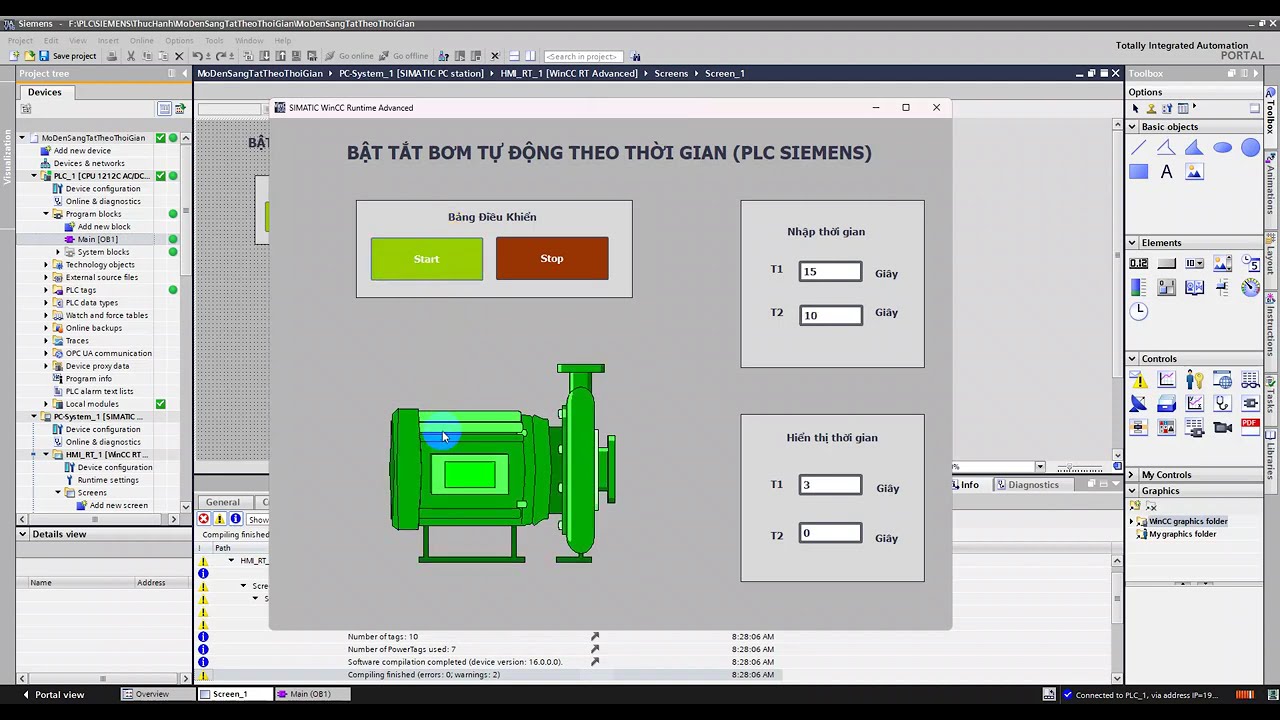
Task: Click the T1 input time field showing 15
Action: tap(830, 271)
